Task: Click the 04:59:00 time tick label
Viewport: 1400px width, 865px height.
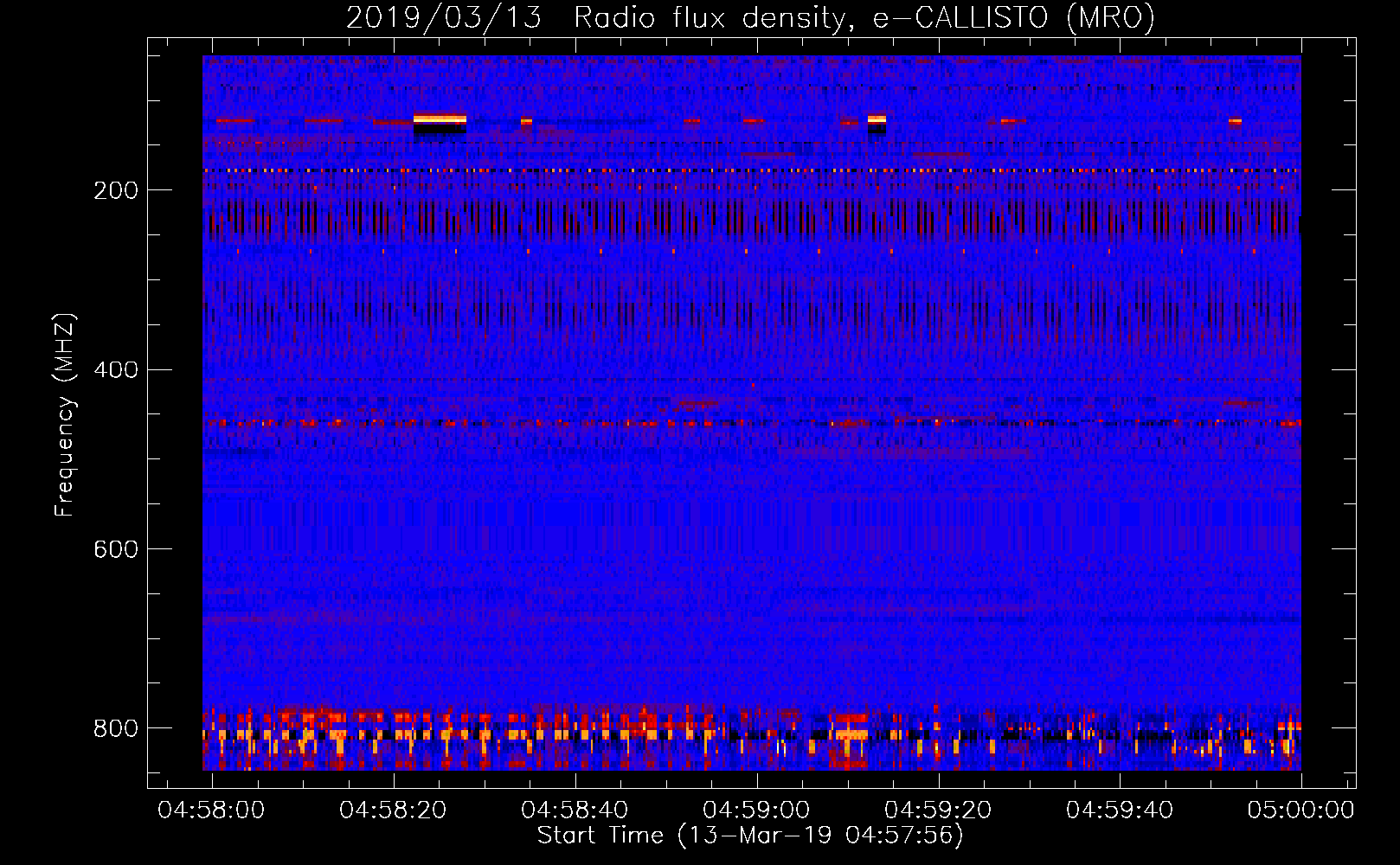Action: [x=756, y=811]
